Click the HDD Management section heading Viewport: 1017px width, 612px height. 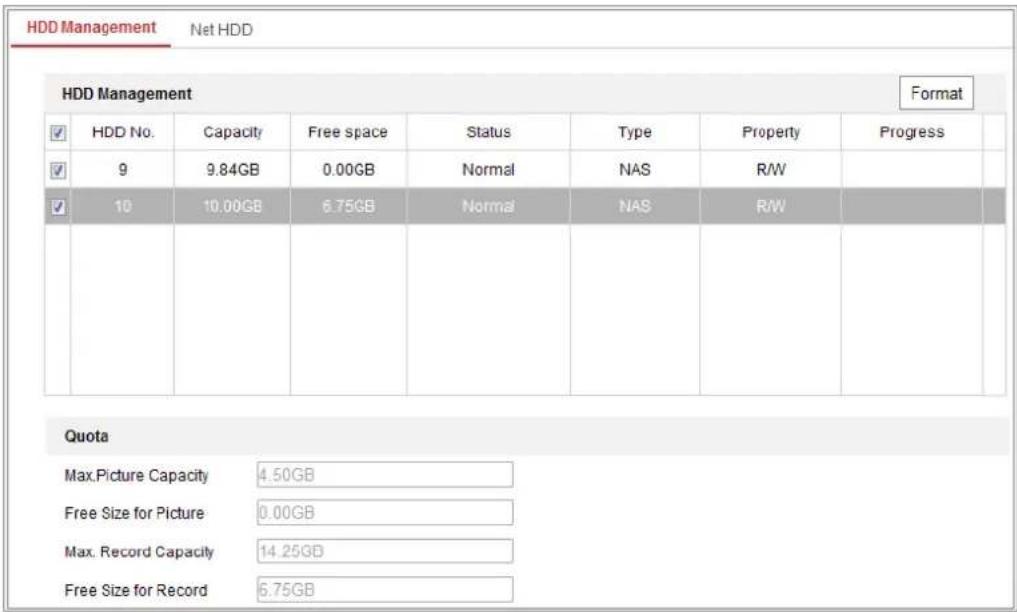[x=127, y=94]
